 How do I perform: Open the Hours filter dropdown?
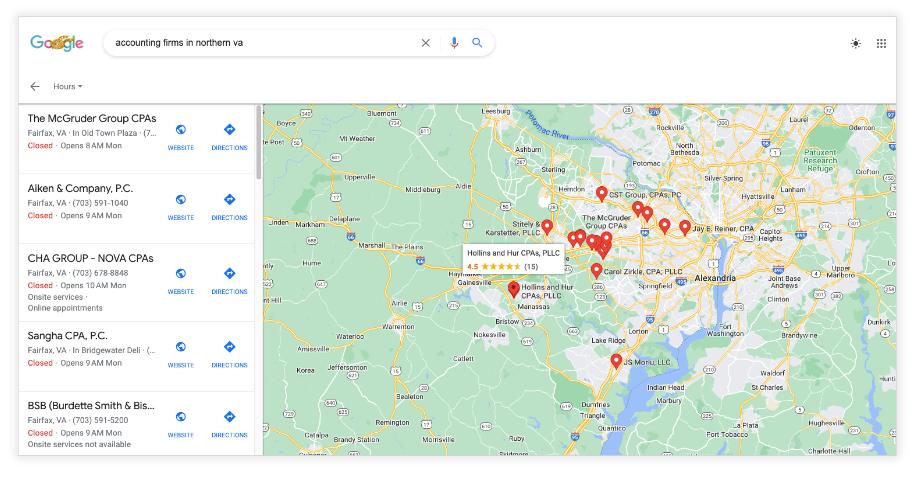coord(68,86)
